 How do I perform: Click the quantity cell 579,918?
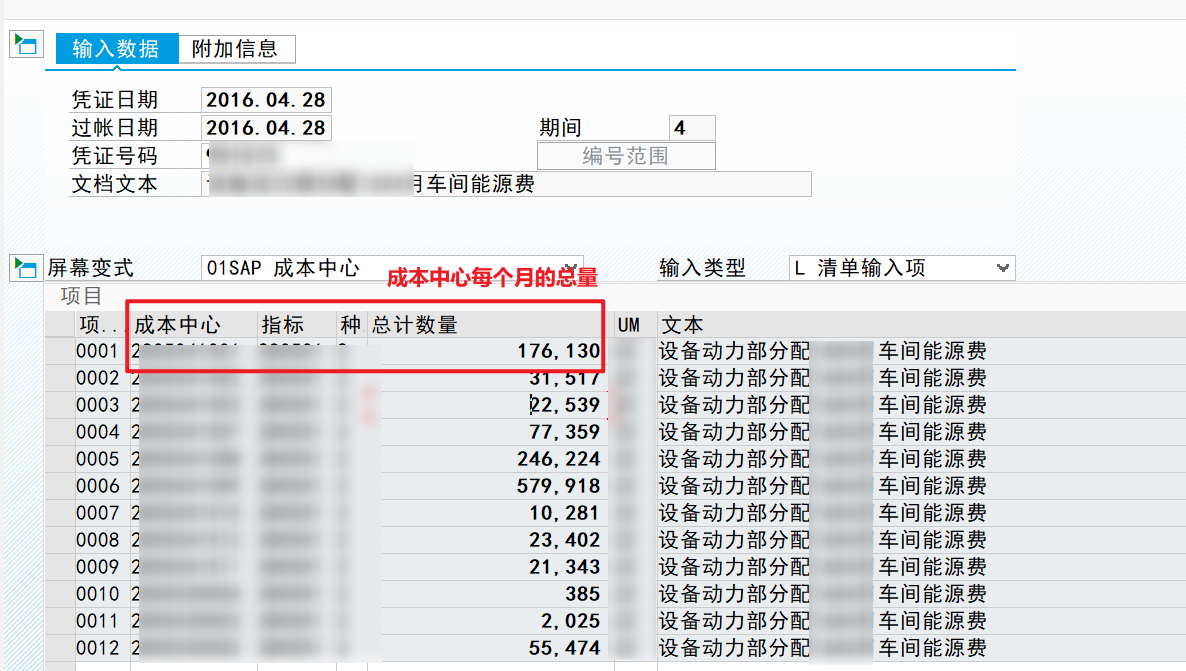(x=488, y=486)
